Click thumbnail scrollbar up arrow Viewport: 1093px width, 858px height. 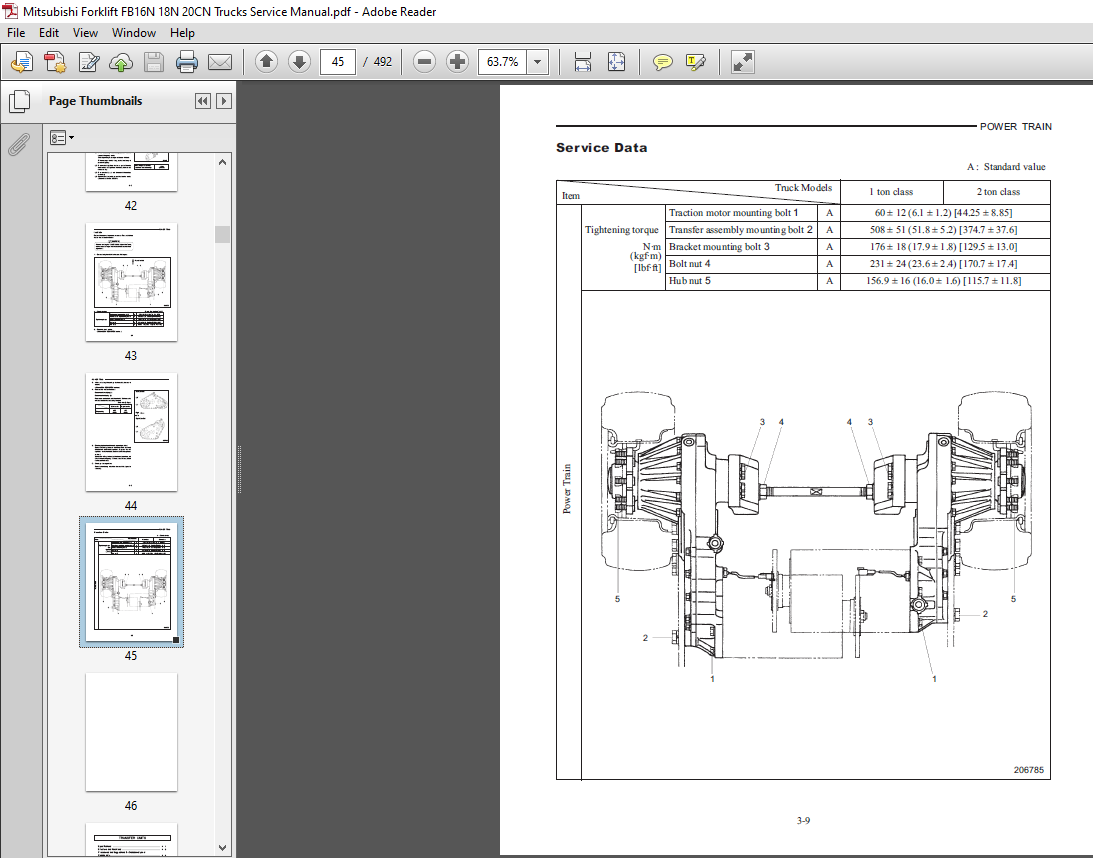(x=222, y=162)
